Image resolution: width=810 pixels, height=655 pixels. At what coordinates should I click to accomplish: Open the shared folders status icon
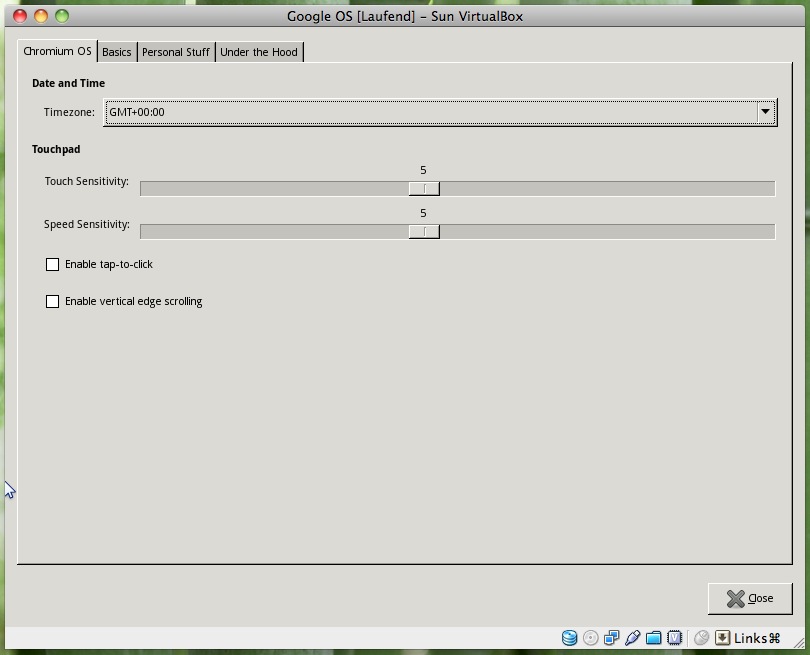653,638
